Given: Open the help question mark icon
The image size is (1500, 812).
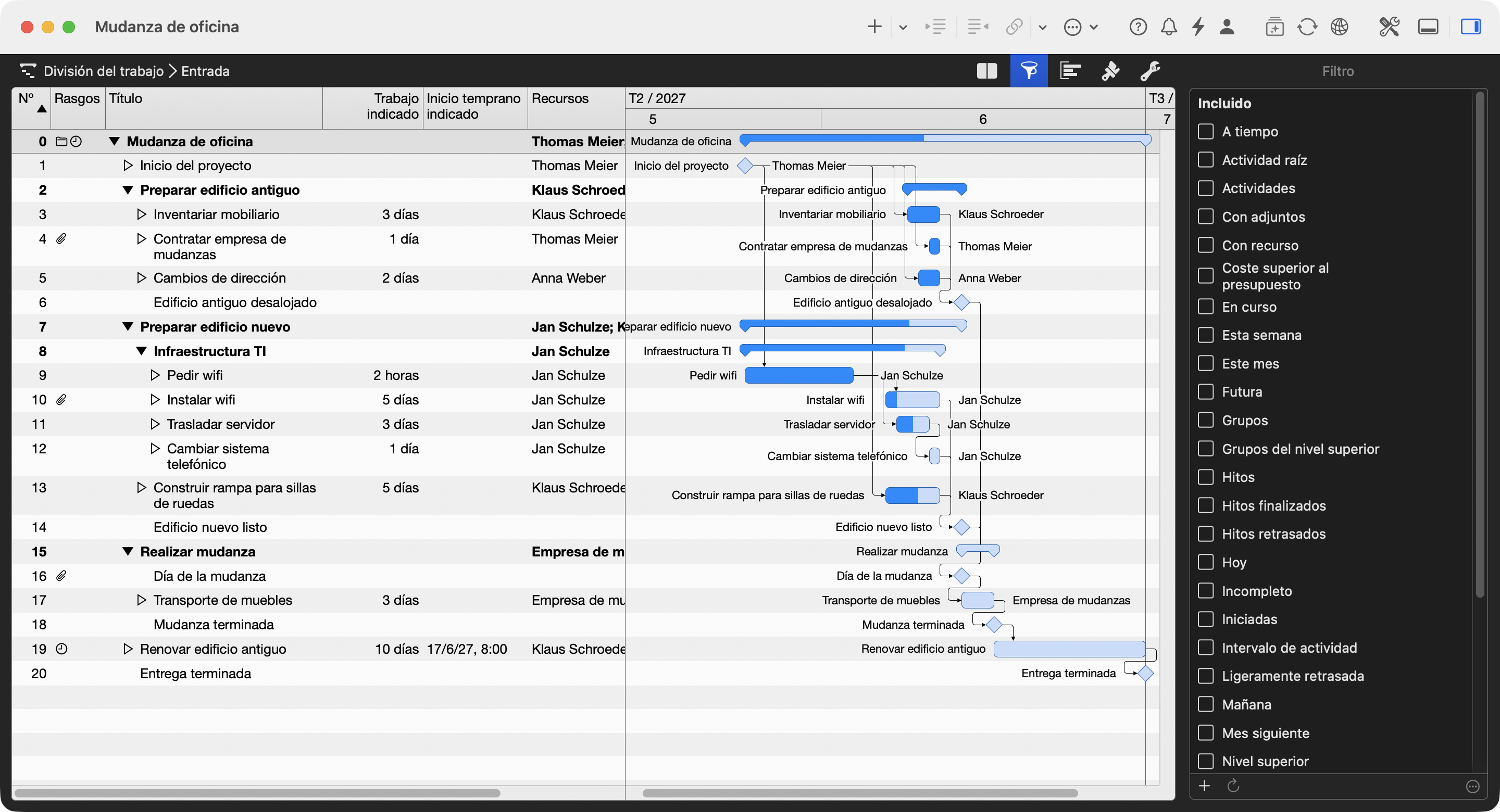Looking at the screenshot, I should [1138, 27].
